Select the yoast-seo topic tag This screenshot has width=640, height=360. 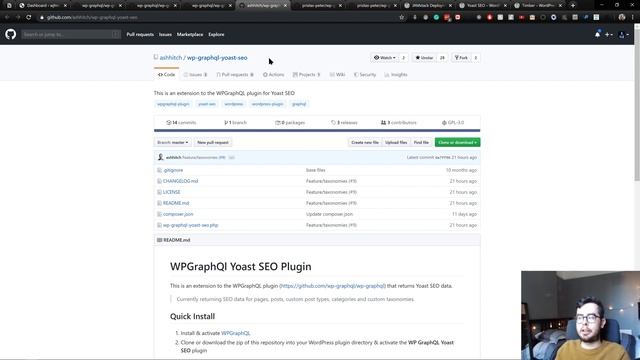tap(207, 104)
